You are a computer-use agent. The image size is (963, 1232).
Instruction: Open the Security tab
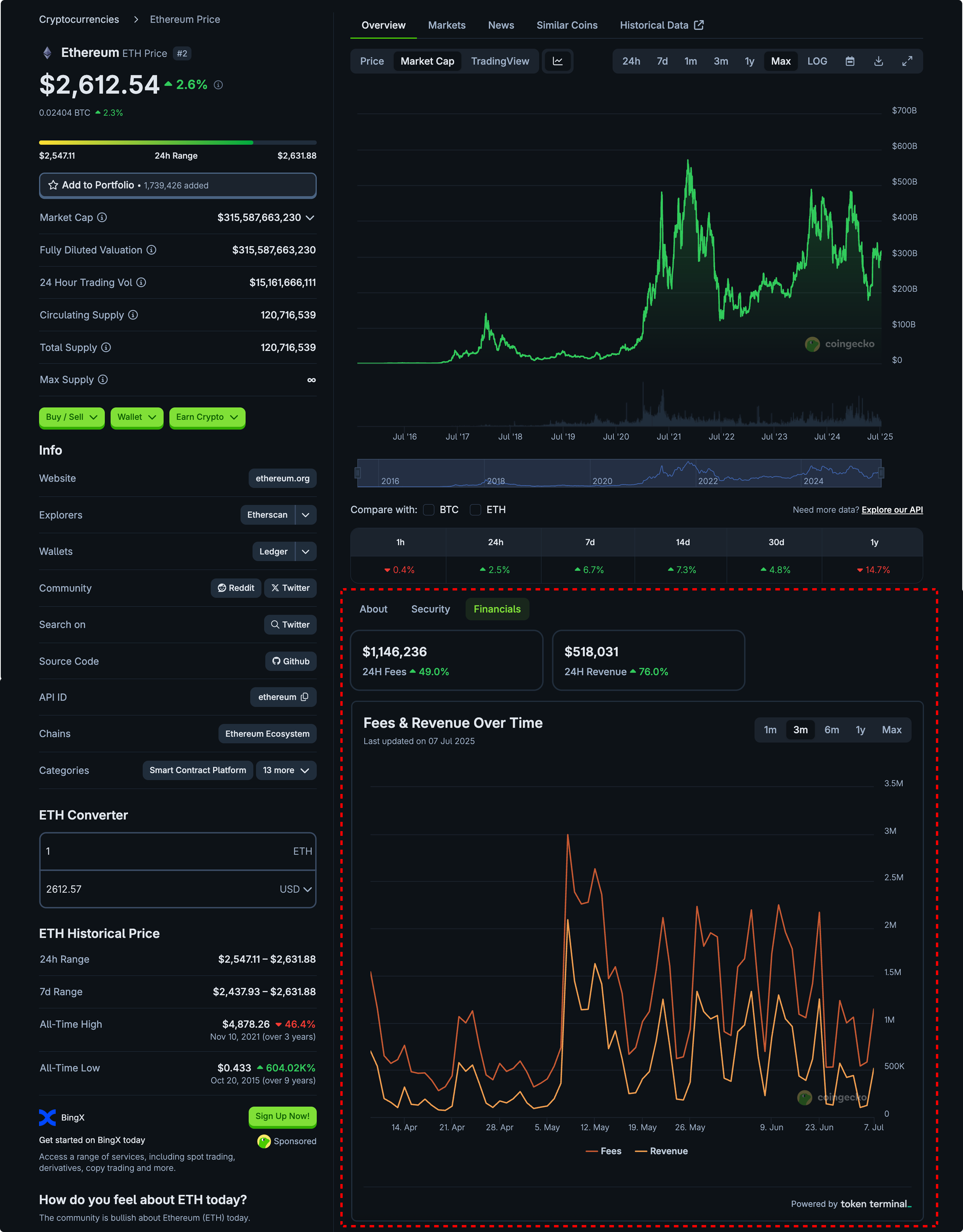point(430,609)
